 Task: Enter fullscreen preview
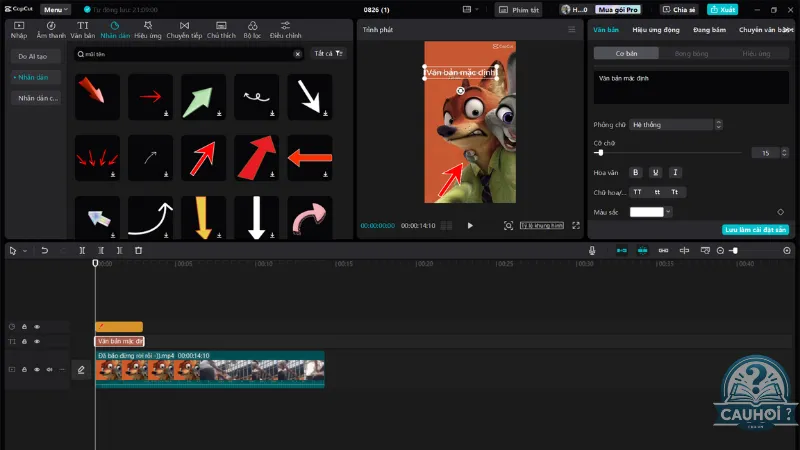576,226
